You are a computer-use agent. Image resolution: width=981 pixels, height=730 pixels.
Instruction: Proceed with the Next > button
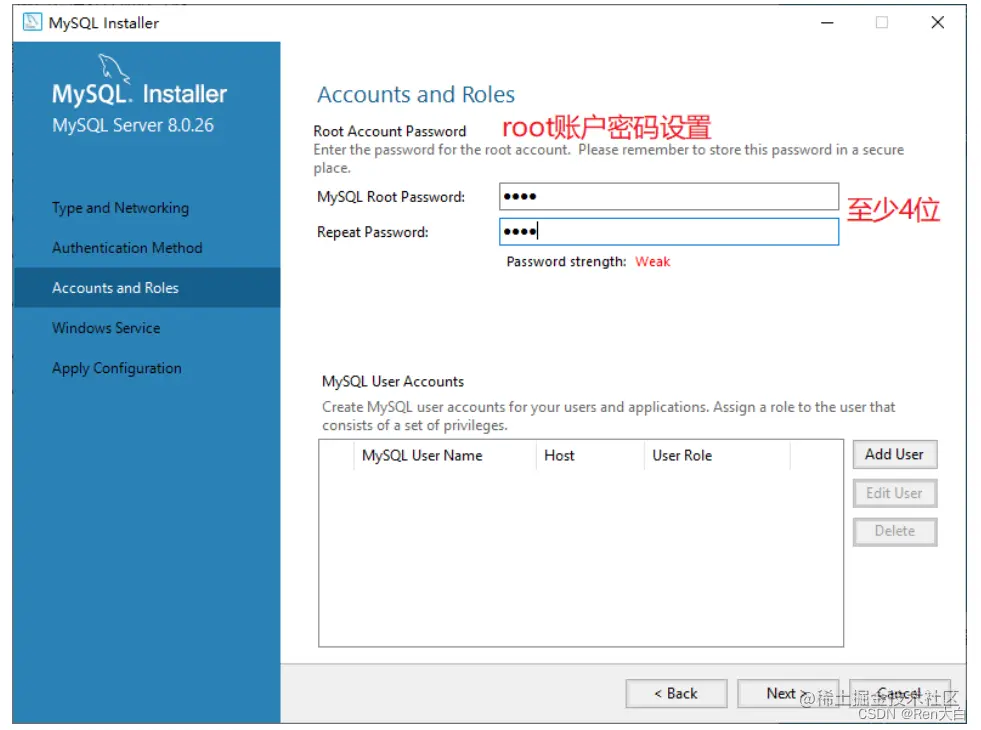coord(788,693)
